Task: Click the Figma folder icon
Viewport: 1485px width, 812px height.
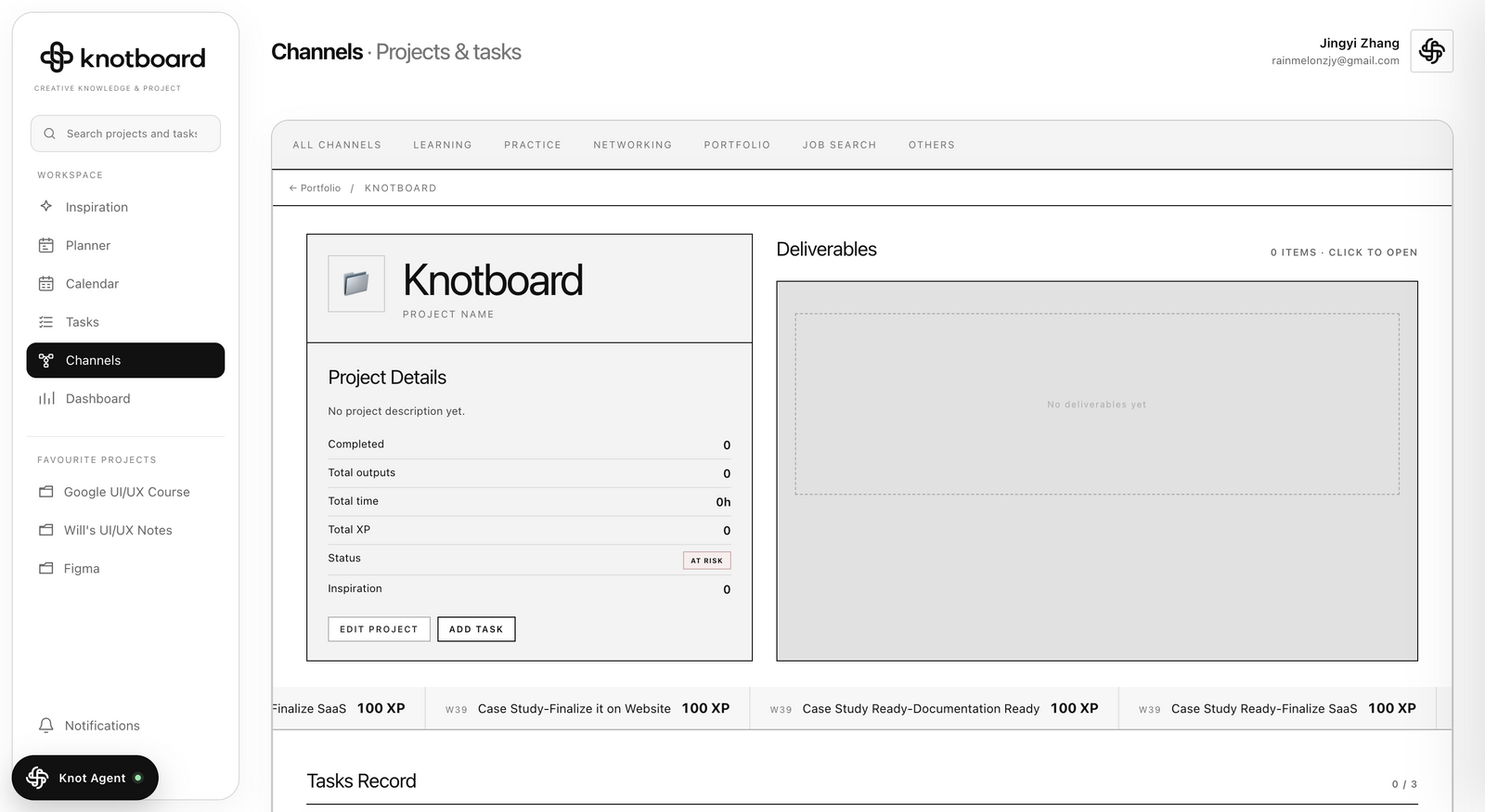Action: (46, 568)
